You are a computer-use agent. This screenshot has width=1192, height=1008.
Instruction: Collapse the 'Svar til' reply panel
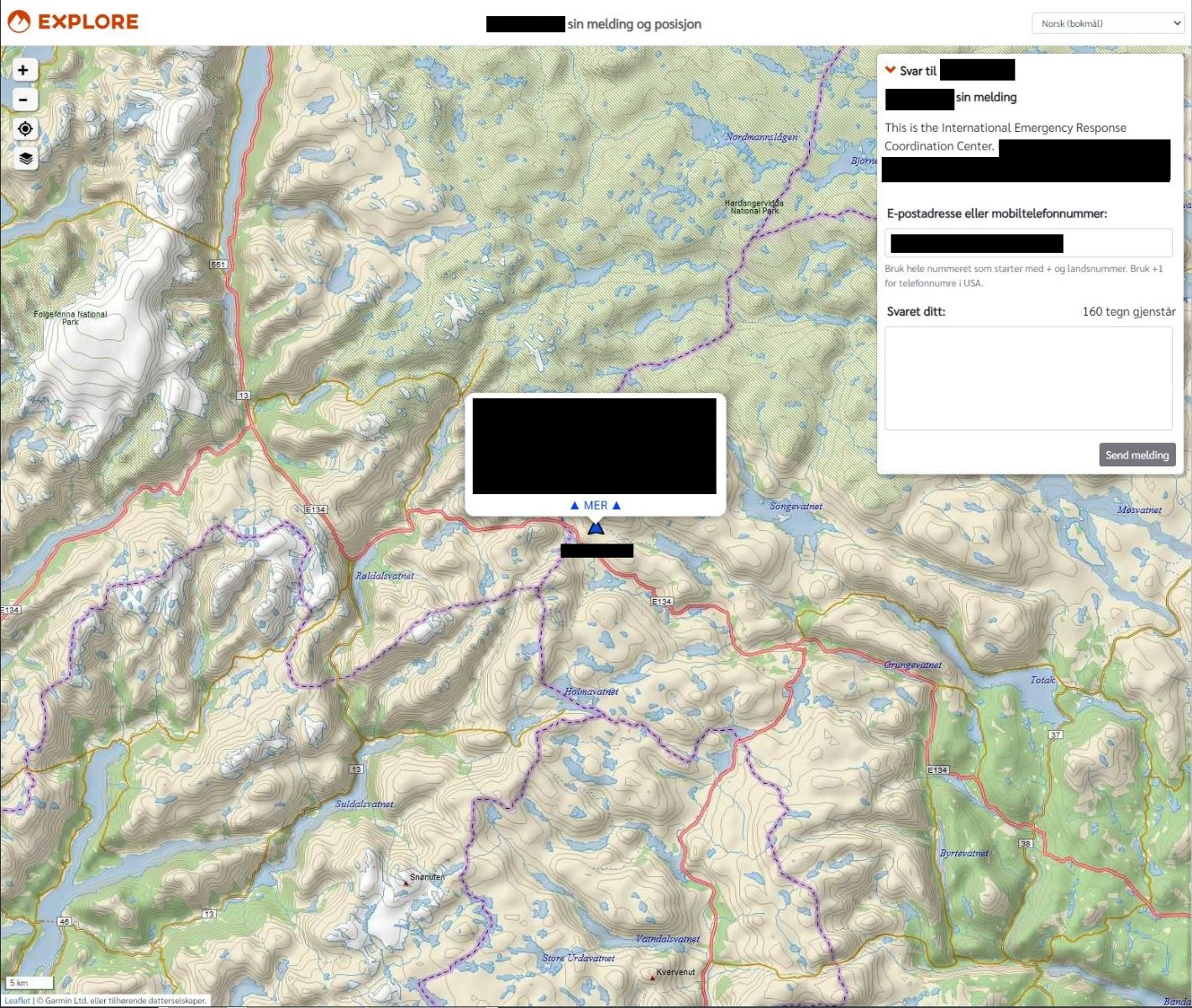click(890, 71)
